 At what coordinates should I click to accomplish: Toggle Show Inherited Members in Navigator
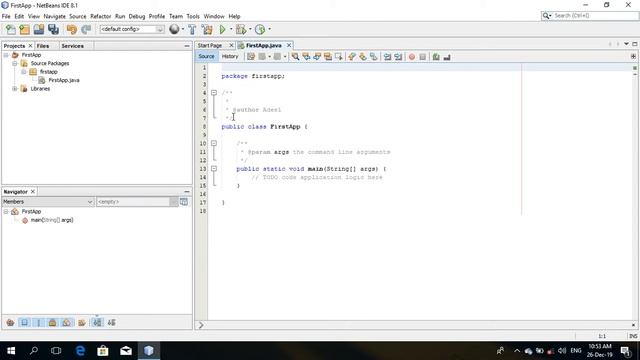11,322
